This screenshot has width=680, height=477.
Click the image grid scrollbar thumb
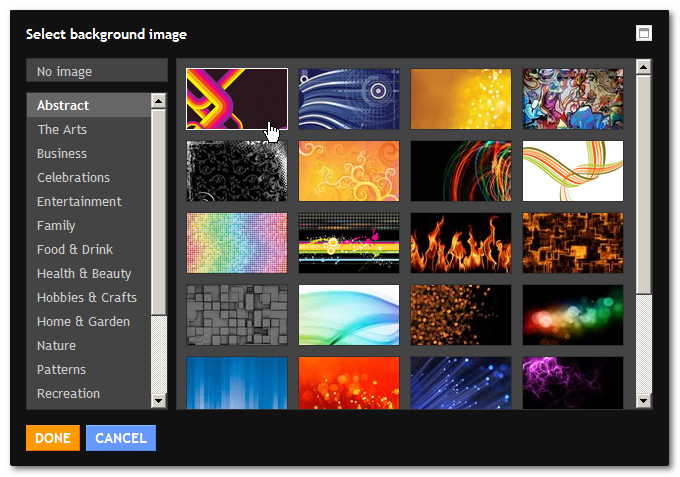(x=643, y=184)
